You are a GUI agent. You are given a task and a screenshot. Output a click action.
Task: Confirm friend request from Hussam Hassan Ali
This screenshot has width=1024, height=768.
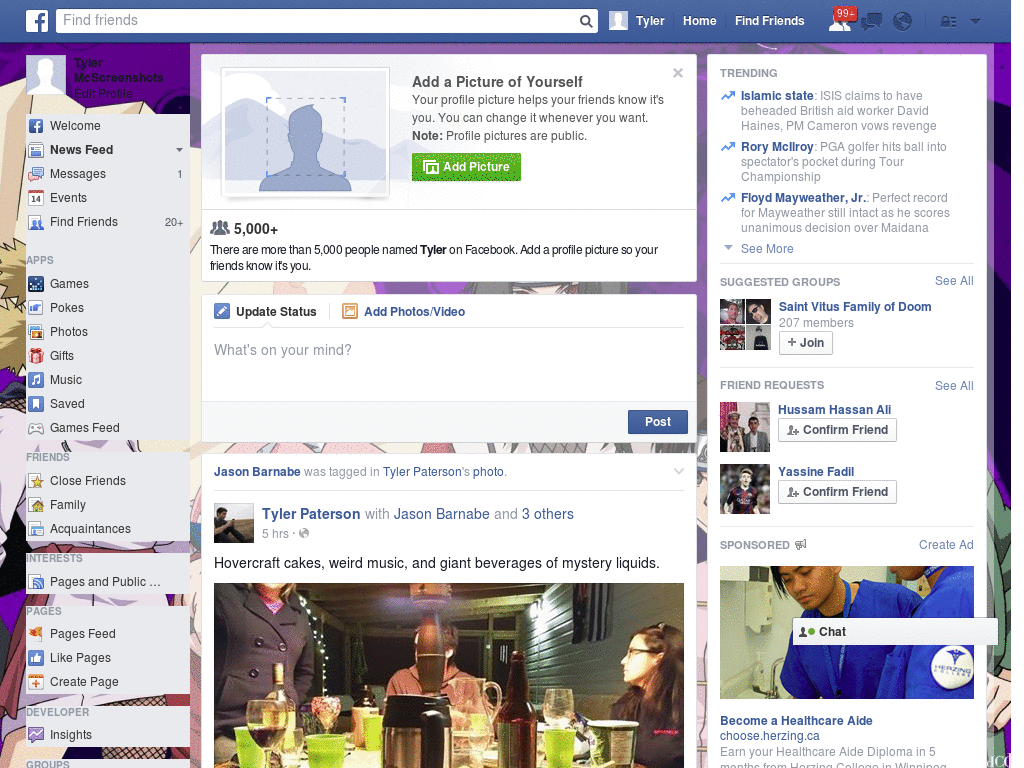[837, 430]
